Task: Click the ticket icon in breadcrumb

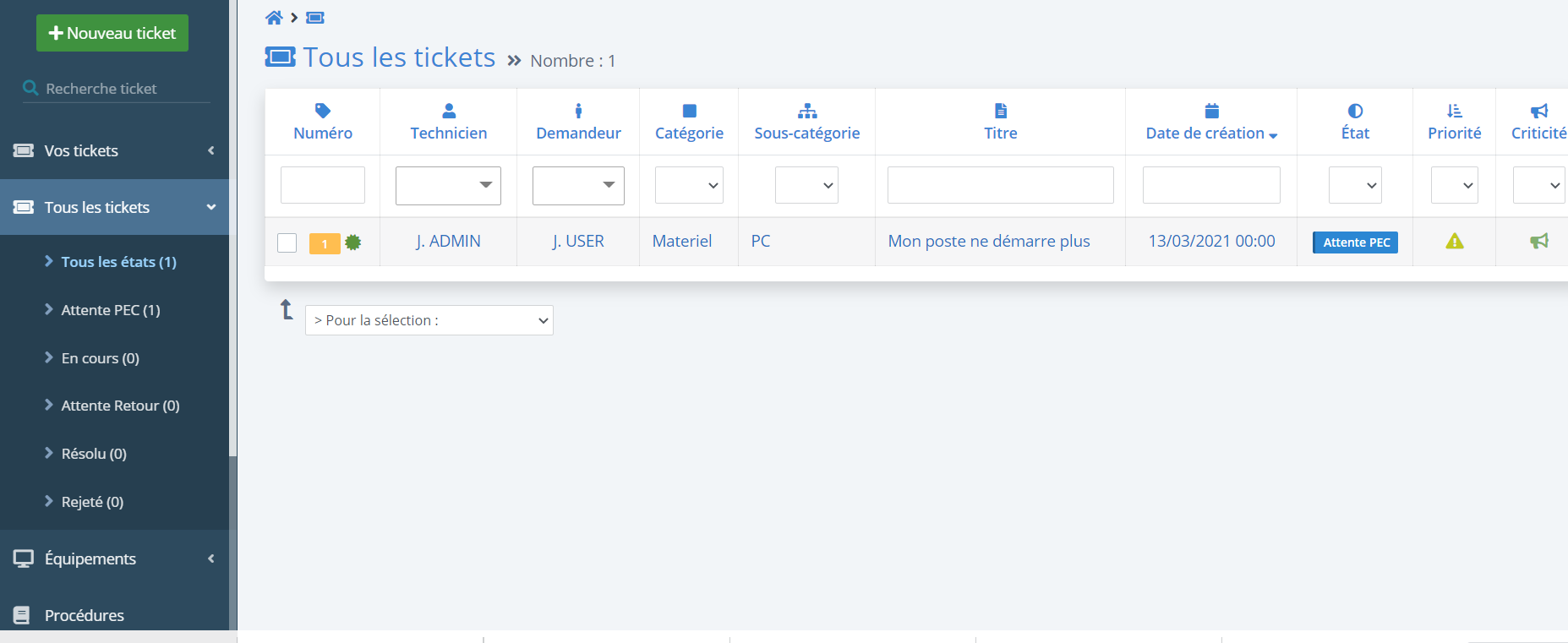Action: pos(315,18)
